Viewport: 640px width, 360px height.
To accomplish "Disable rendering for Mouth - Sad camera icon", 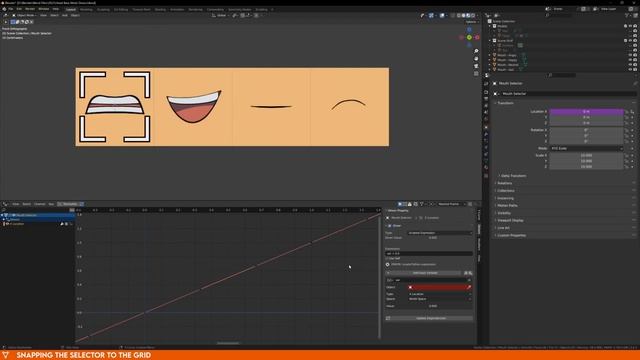I will click(x=635, y=70).
